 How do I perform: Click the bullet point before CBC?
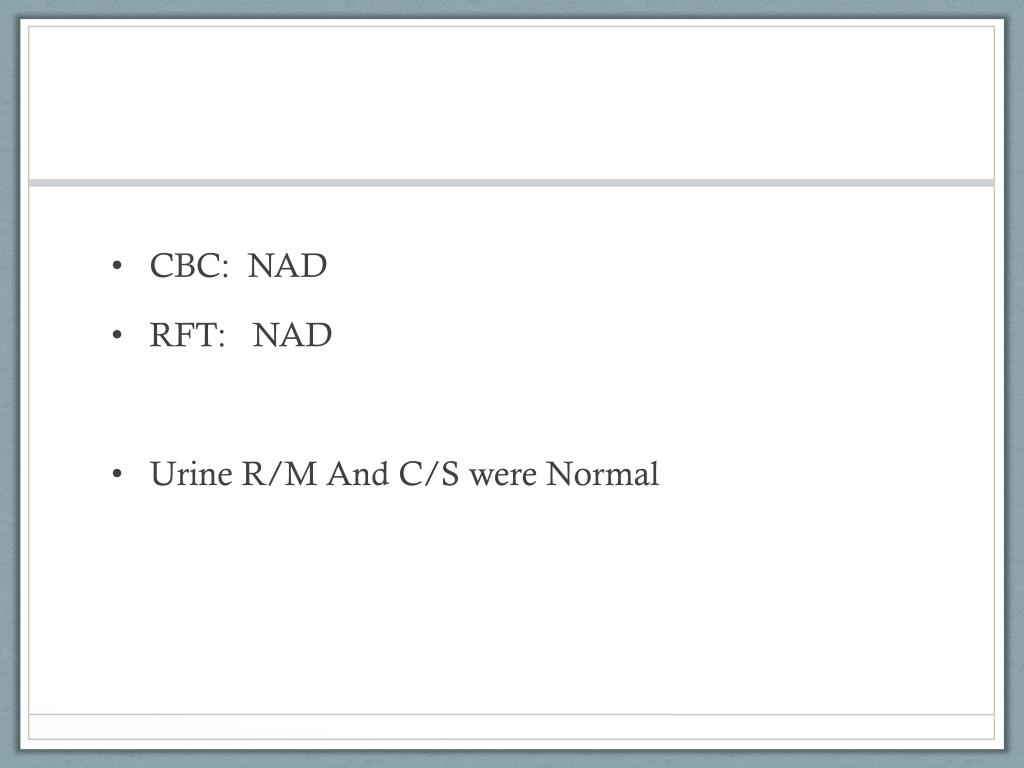click(x=117, y=266)
